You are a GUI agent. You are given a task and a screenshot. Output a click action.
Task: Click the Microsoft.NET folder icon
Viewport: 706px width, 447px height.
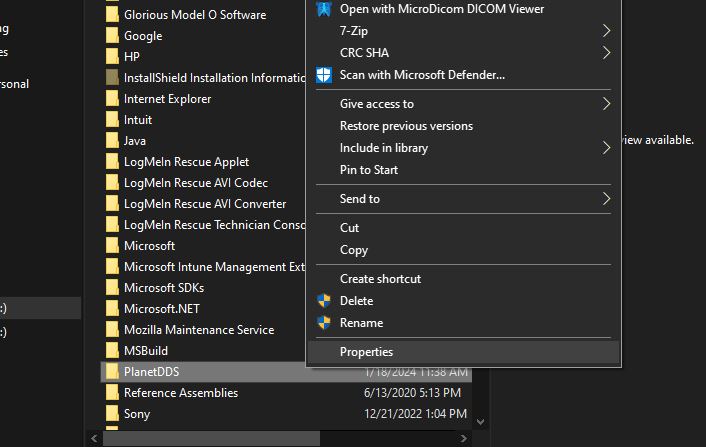[x=112, y=309]
